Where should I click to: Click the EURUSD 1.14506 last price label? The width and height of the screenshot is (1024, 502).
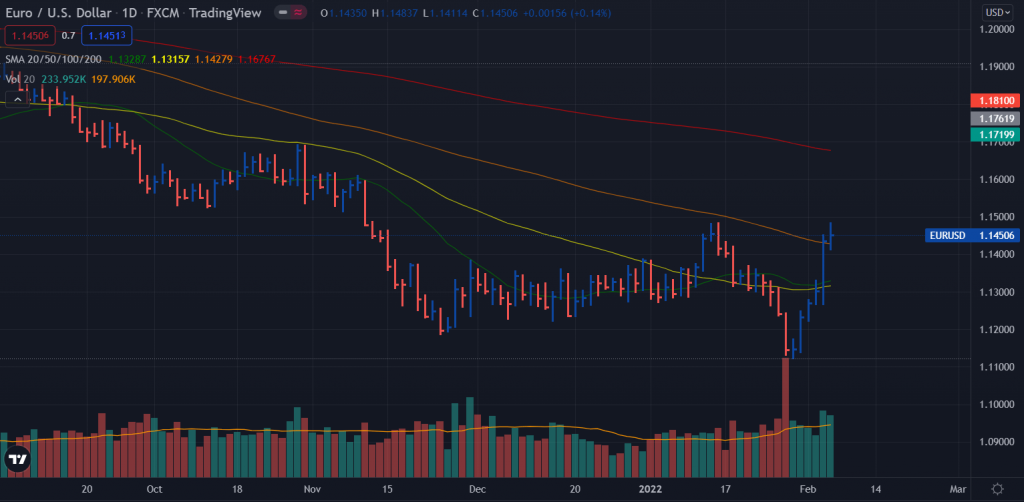point(972,235)
